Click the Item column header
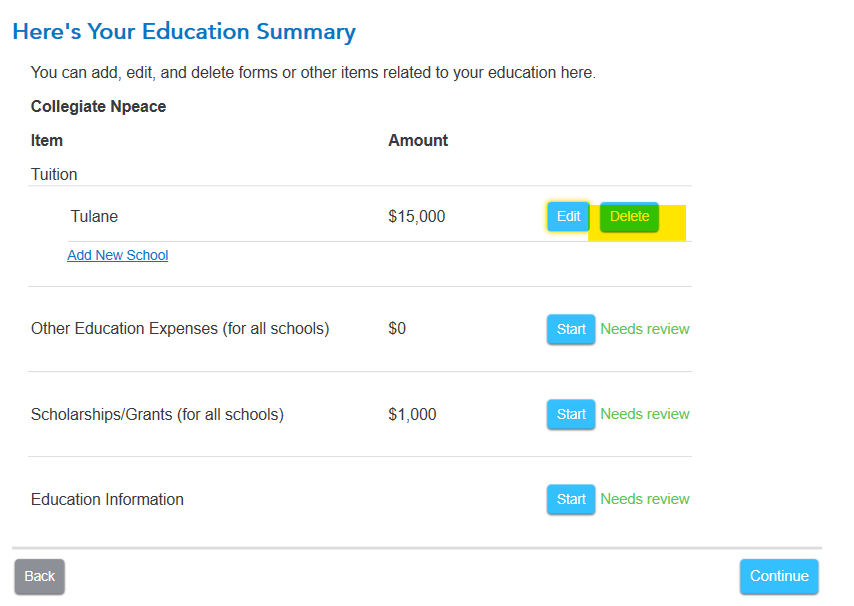 (x=47, y=140)
